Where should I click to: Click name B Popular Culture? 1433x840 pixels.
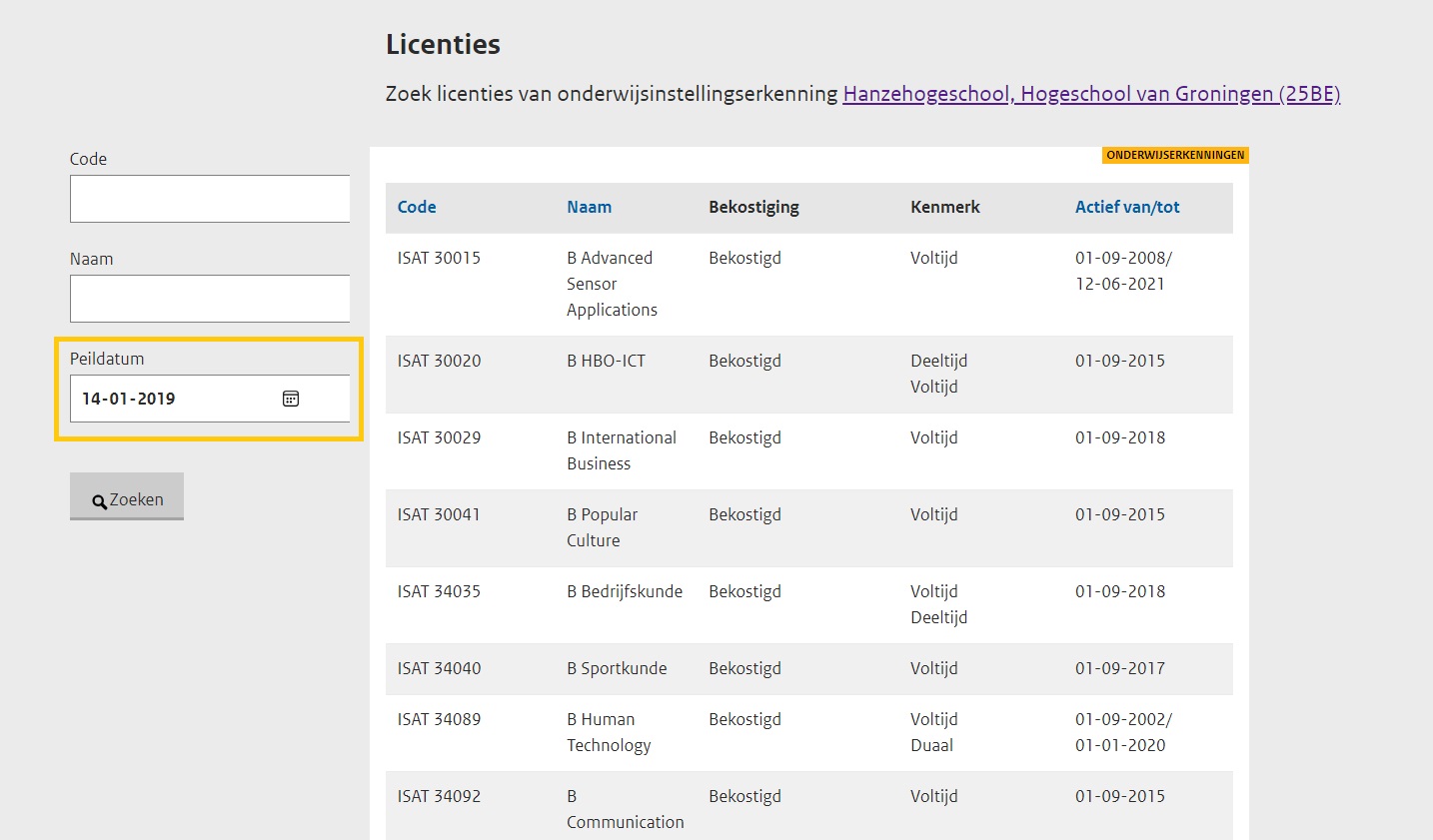pos(602,527)
